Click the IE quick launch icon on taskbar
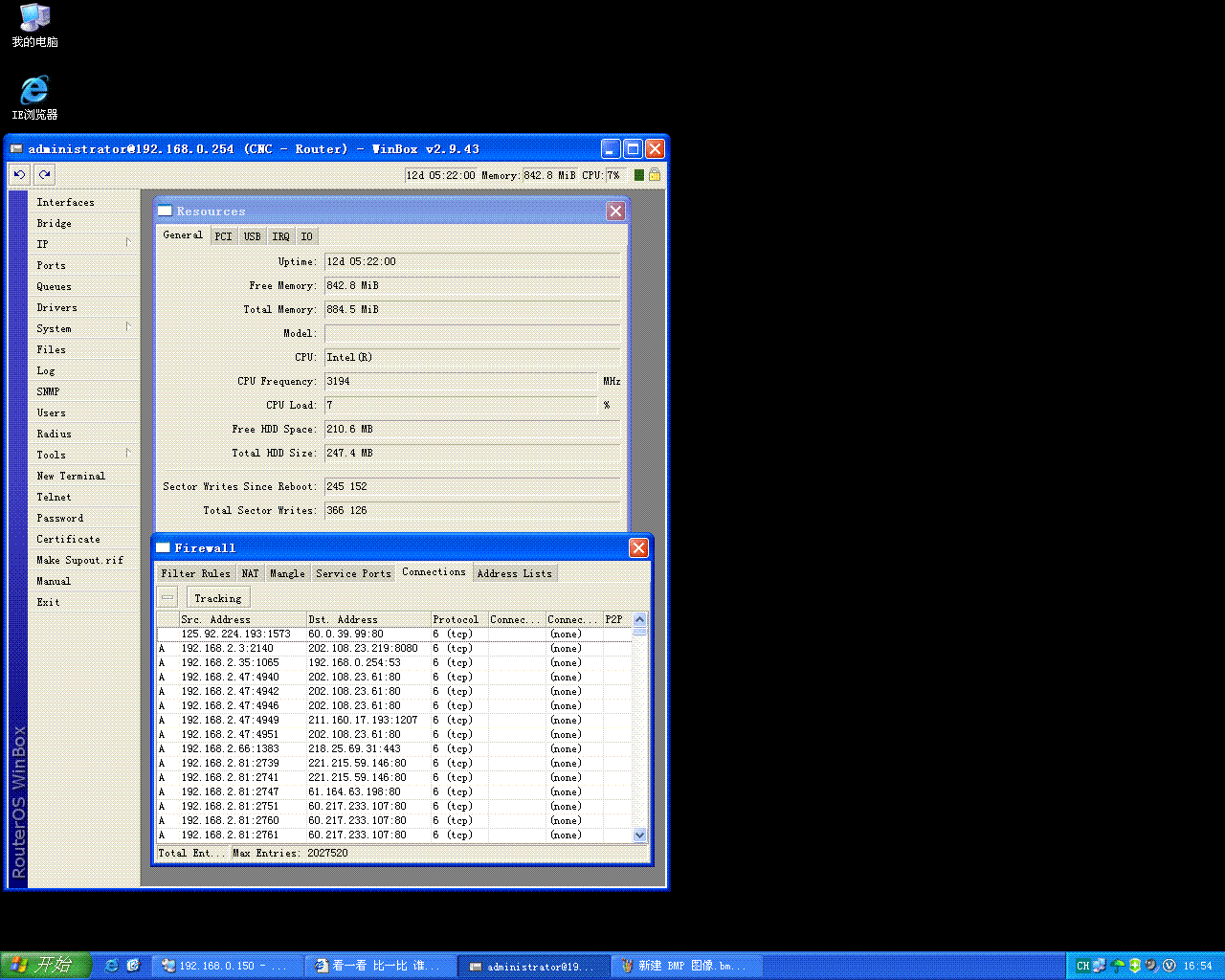Screen dimensions: 1225x980 [x=112, y=966]
